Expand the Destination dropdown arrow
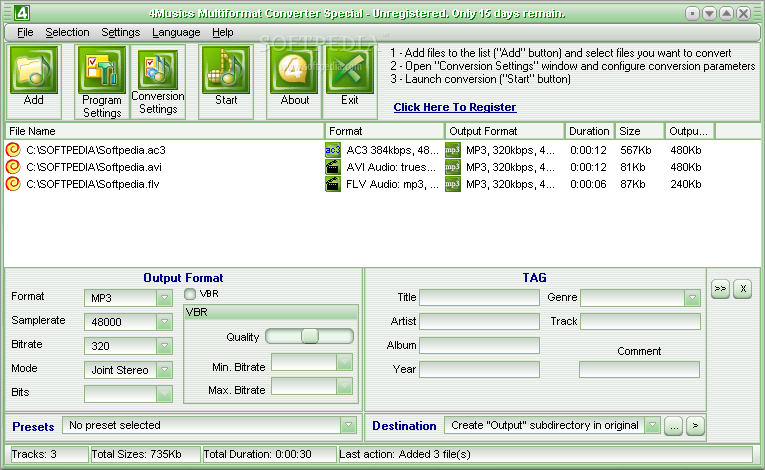Screen dimensions: 765x470 652,425
